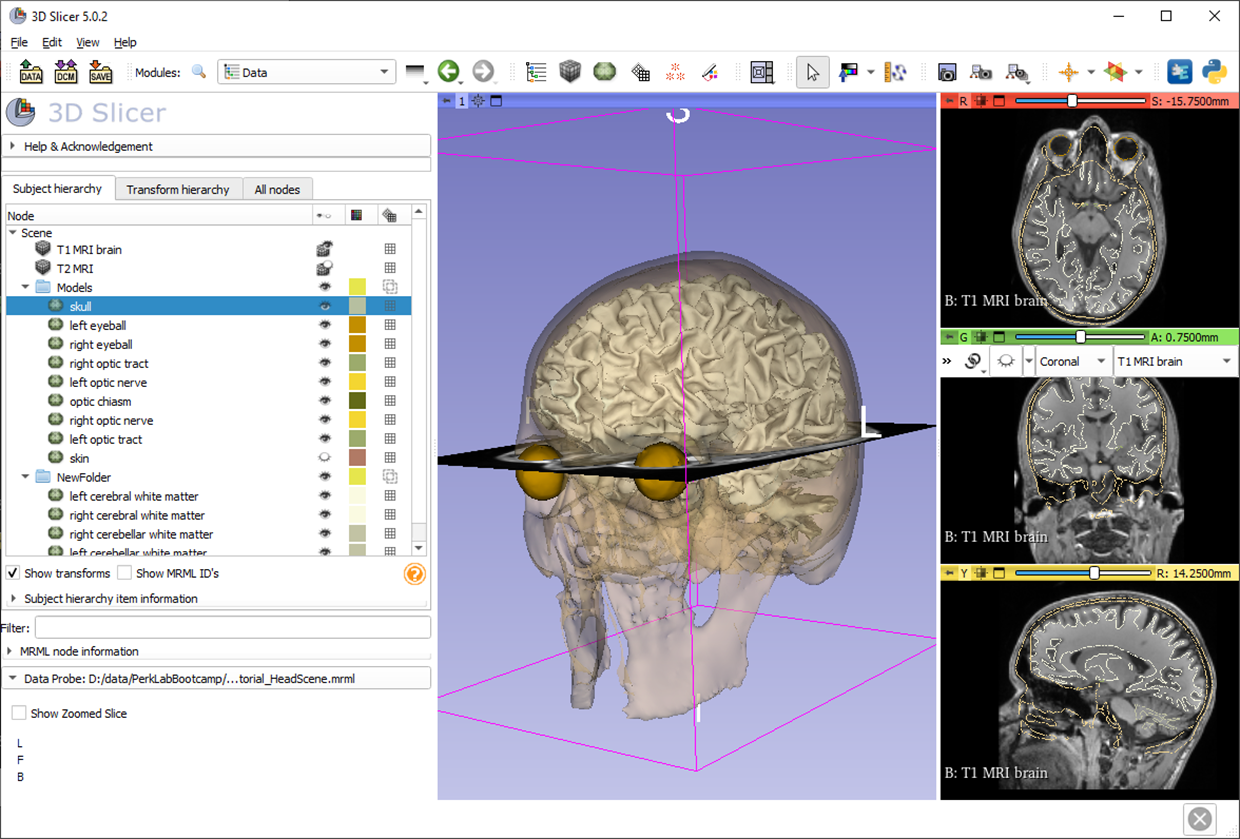This screenshot has width=1240, height=839.
Task: Capture a screenshot of the views
Action: coord(947,72)
